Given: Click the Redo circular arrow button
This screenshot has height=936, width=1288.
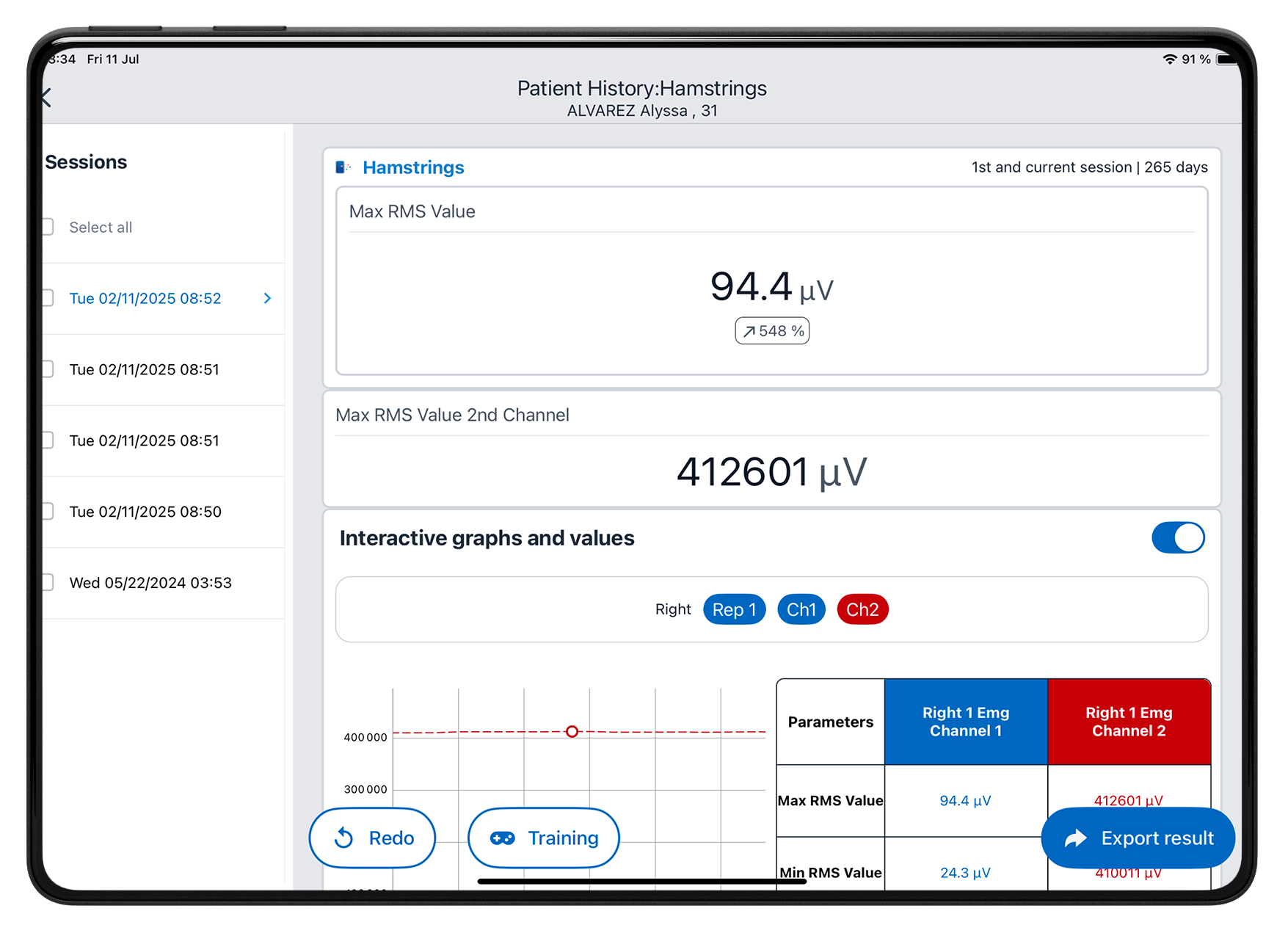Looking at the screenshot, I should (x=372, y=838).
